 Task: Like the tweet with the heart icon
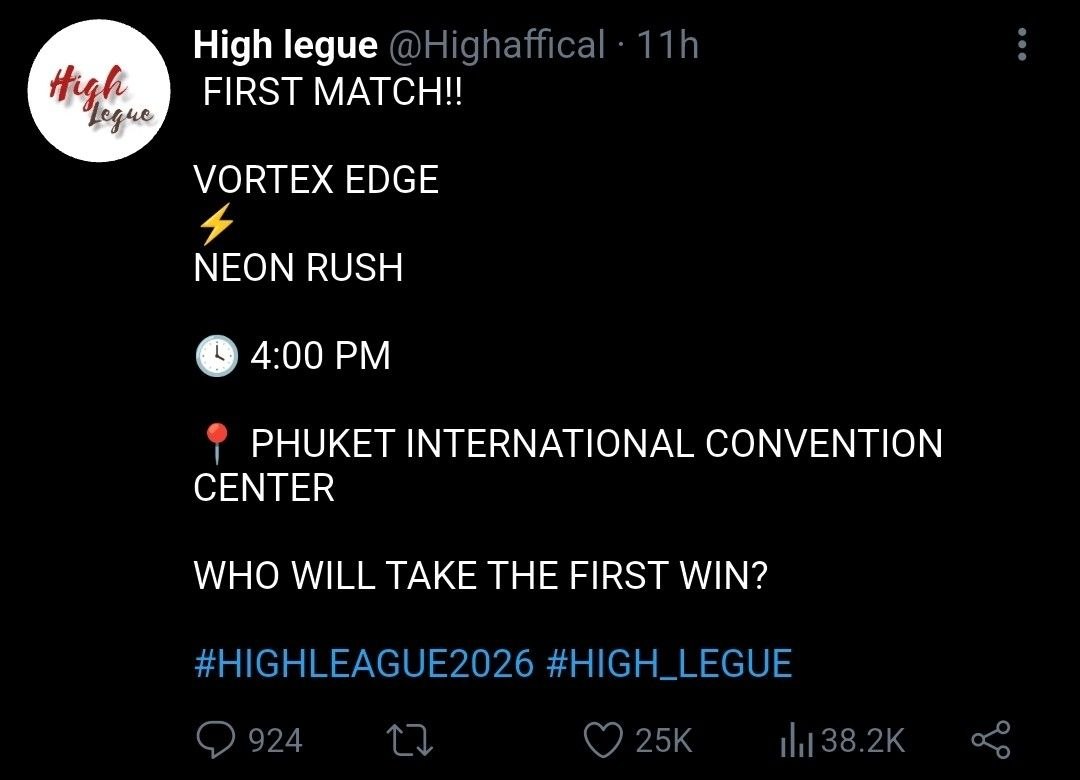pyautogui.click(x=603, y=740)
